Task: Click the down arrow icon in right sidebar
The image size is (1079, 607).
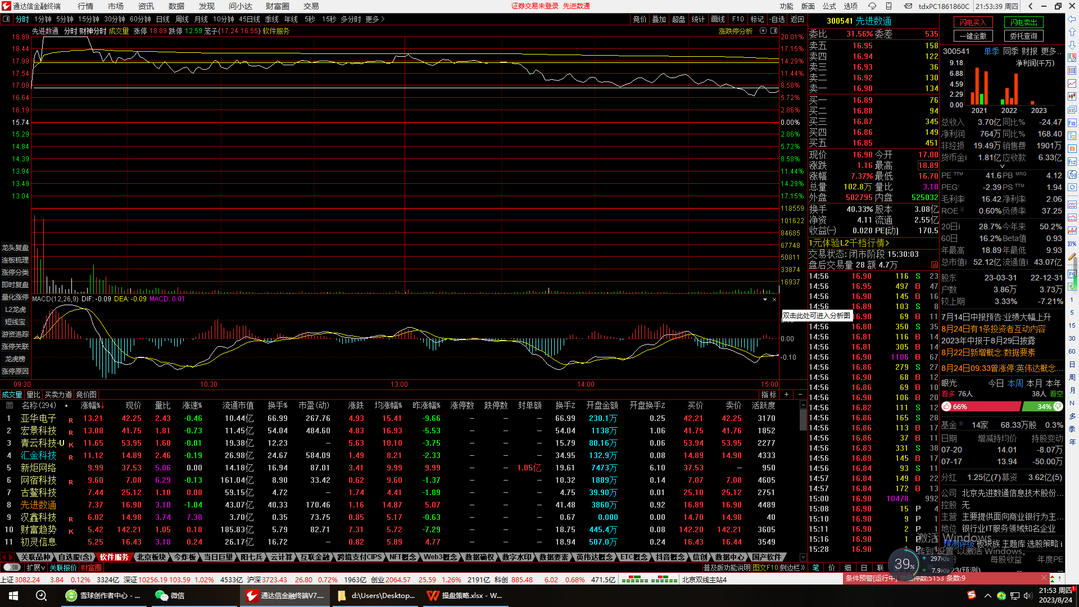Action: click(1073, 45)
